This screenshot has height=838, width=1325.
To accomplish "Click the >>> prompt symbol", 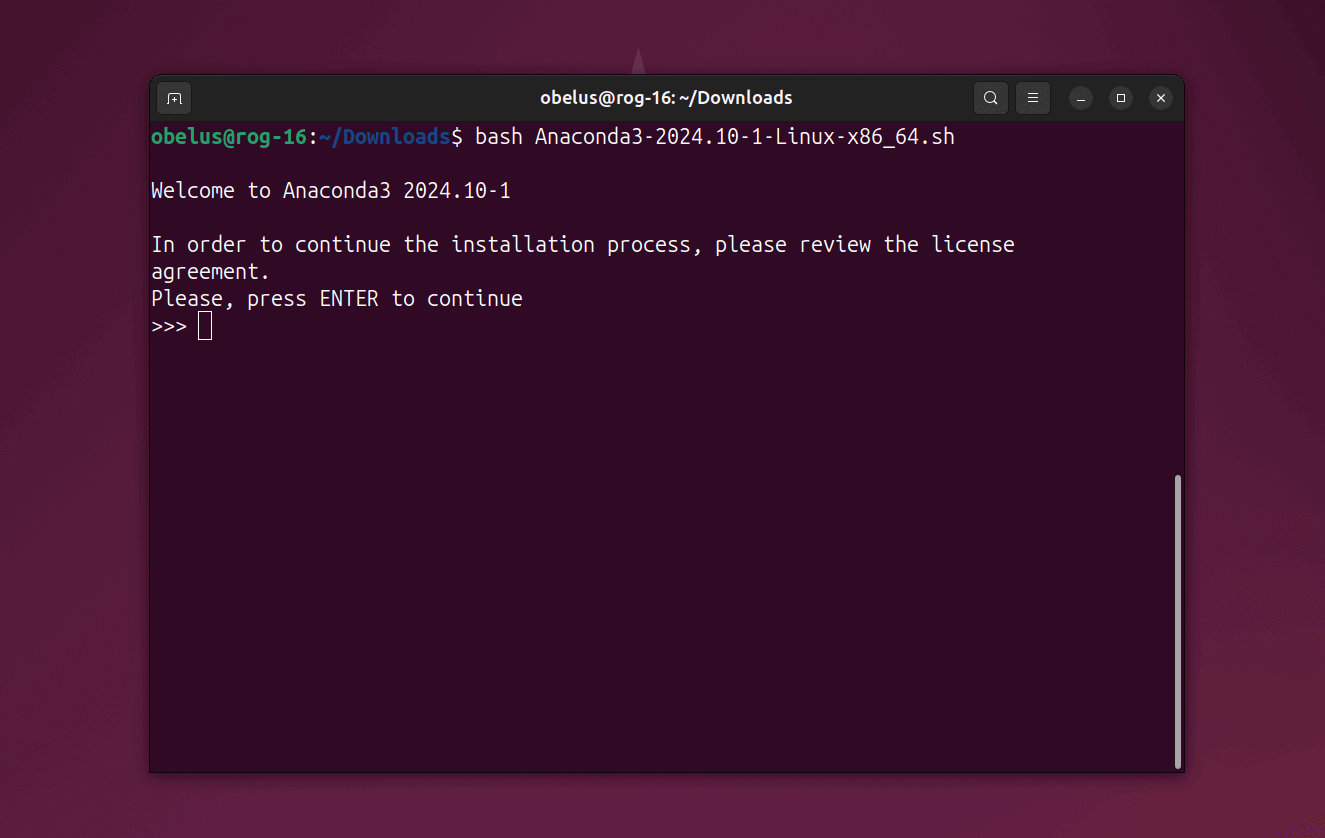I will pos(168,326).
